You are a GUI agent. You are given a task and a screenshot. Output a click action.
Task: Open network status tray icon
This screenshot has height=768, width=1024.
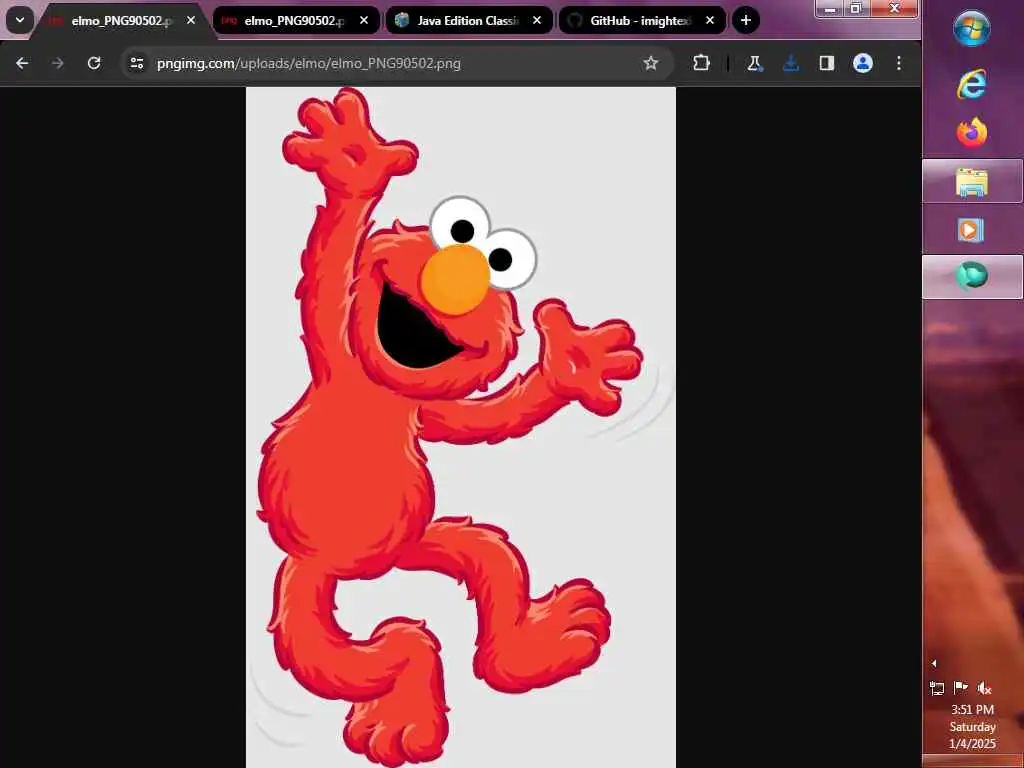[936, 688]
